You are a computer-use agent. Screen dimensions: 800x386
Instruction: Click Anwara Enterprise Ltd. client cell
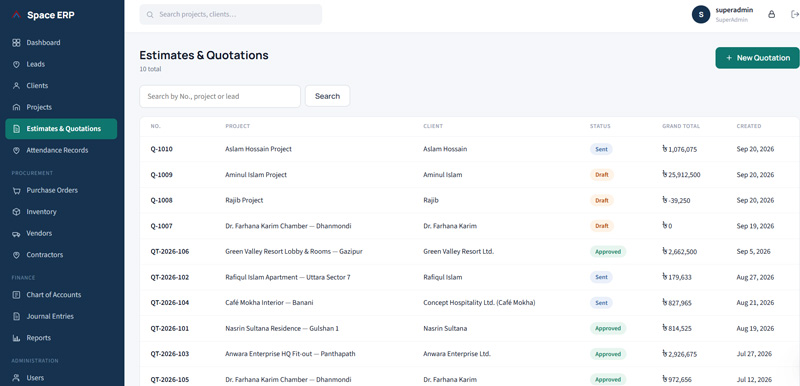tap(457, 354)
